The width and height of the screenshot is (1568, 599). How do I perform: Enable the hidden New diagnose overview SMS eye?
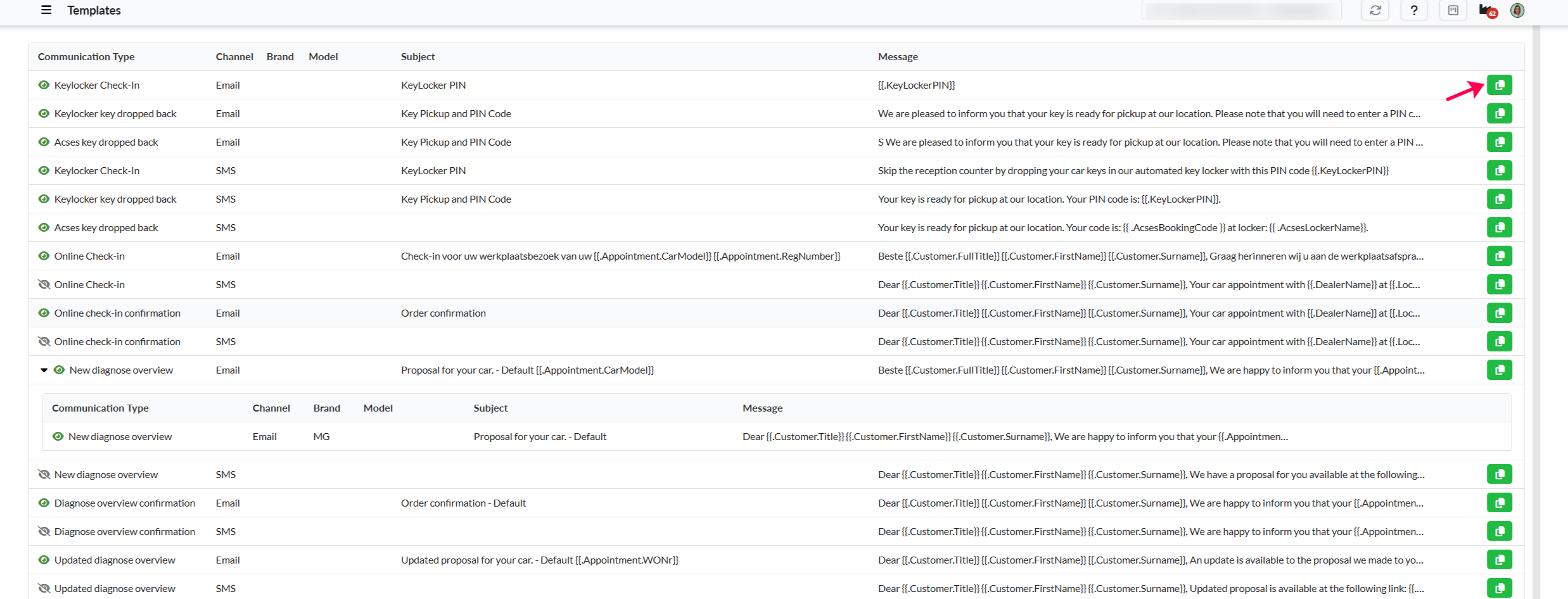[44, 474]
